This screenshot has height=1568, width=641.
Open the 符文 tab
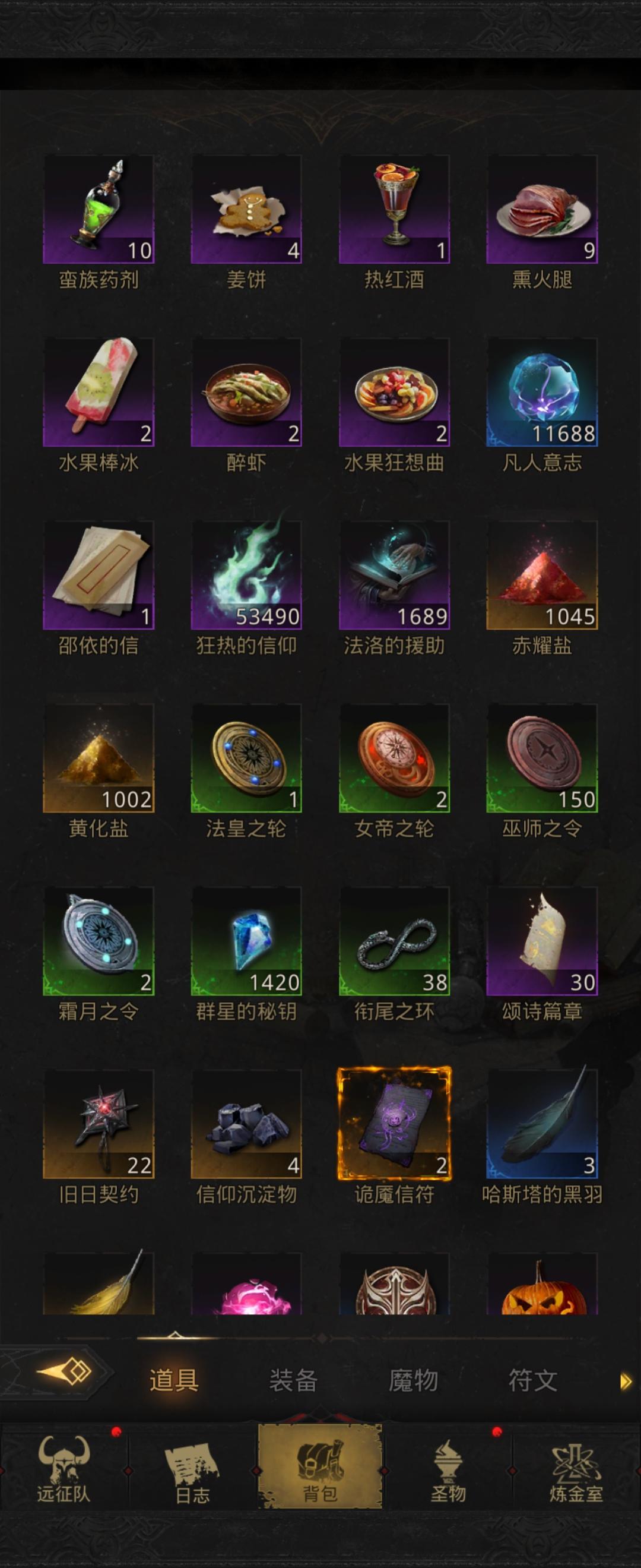[533, 1380]
